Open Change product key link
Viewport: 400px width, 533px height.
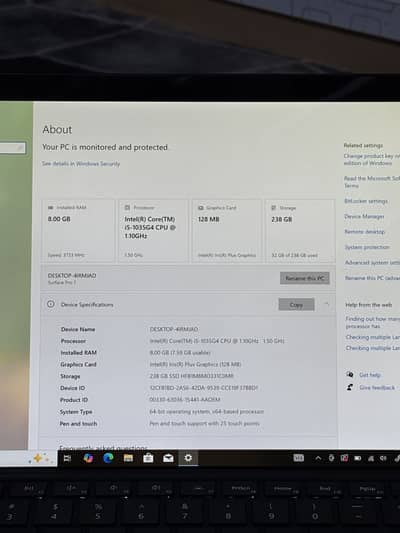pos(372,159)
